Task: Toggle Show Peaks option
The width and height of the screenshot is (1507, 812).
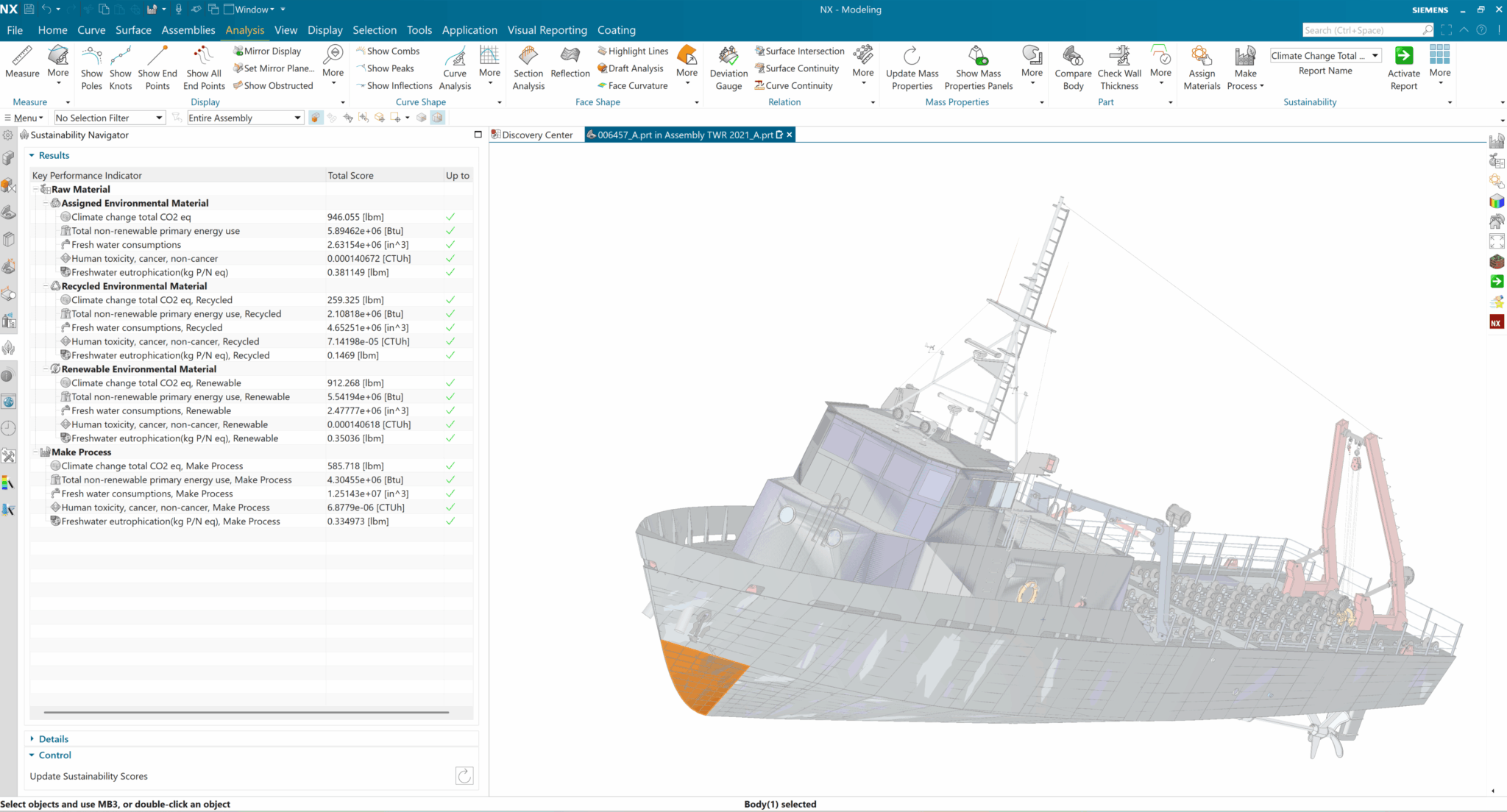Action: coord(385,68)
